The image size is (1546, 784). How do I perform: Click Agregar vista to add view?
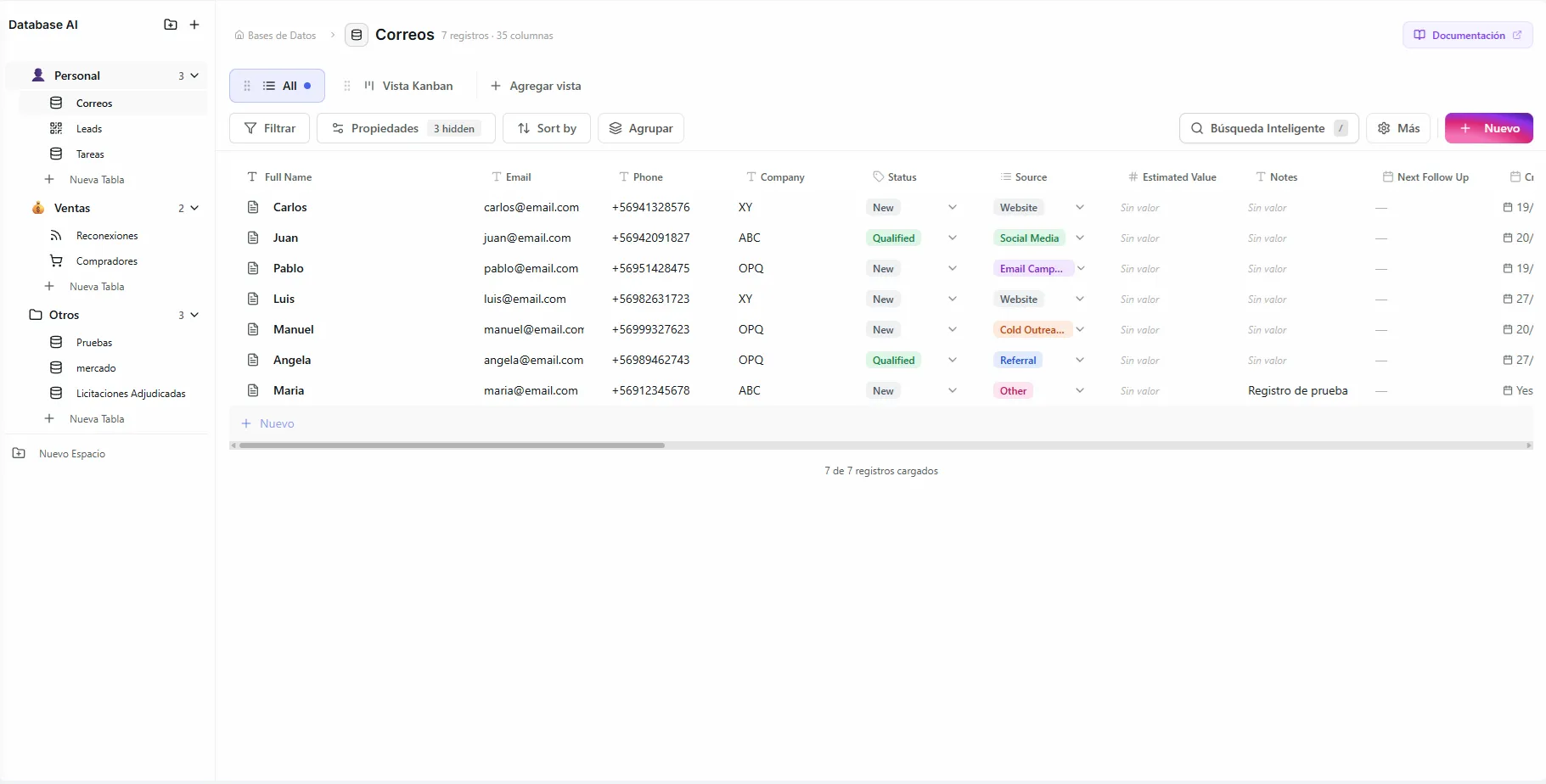pyautogui.click(x=536, y=86)
